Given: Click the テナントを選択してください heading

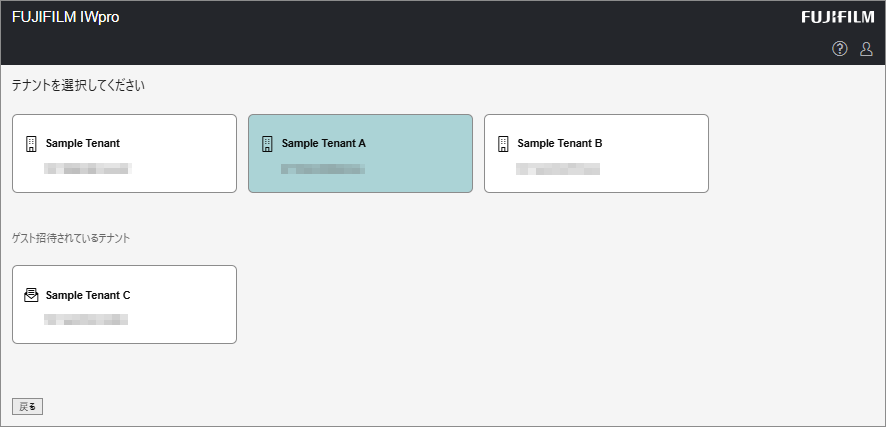Looking at the screenshot, I should tap(78, 85).
